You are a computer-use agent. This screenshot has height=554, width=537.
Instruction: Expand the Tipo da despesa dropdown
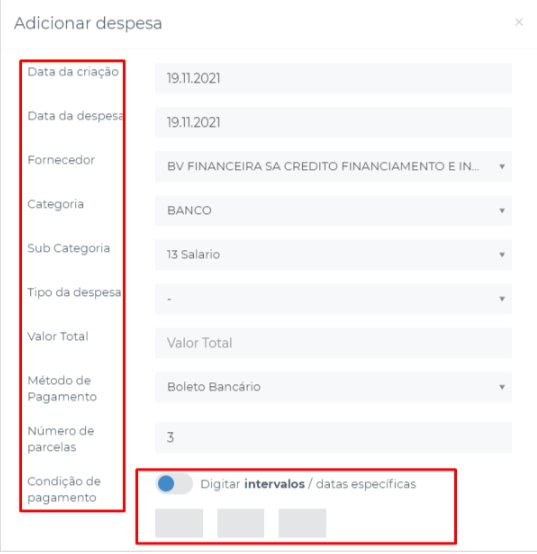pyautogui.click(x=333, y=299)
